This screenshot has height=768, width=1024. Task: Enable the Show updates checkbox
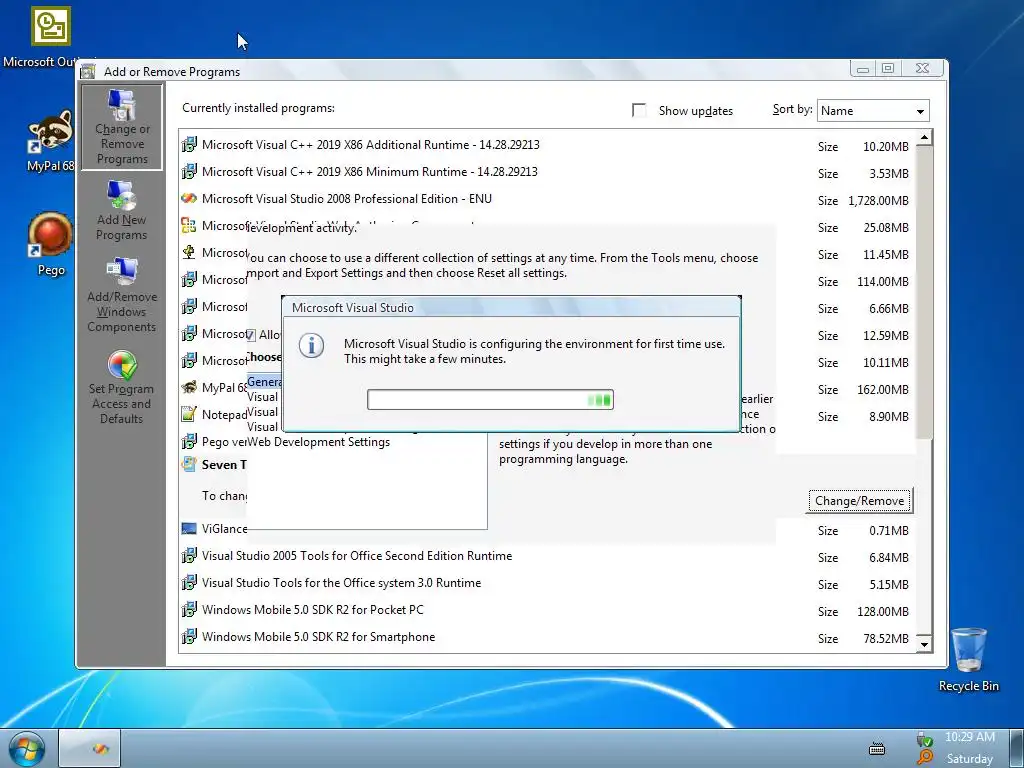tap(639, 110)
